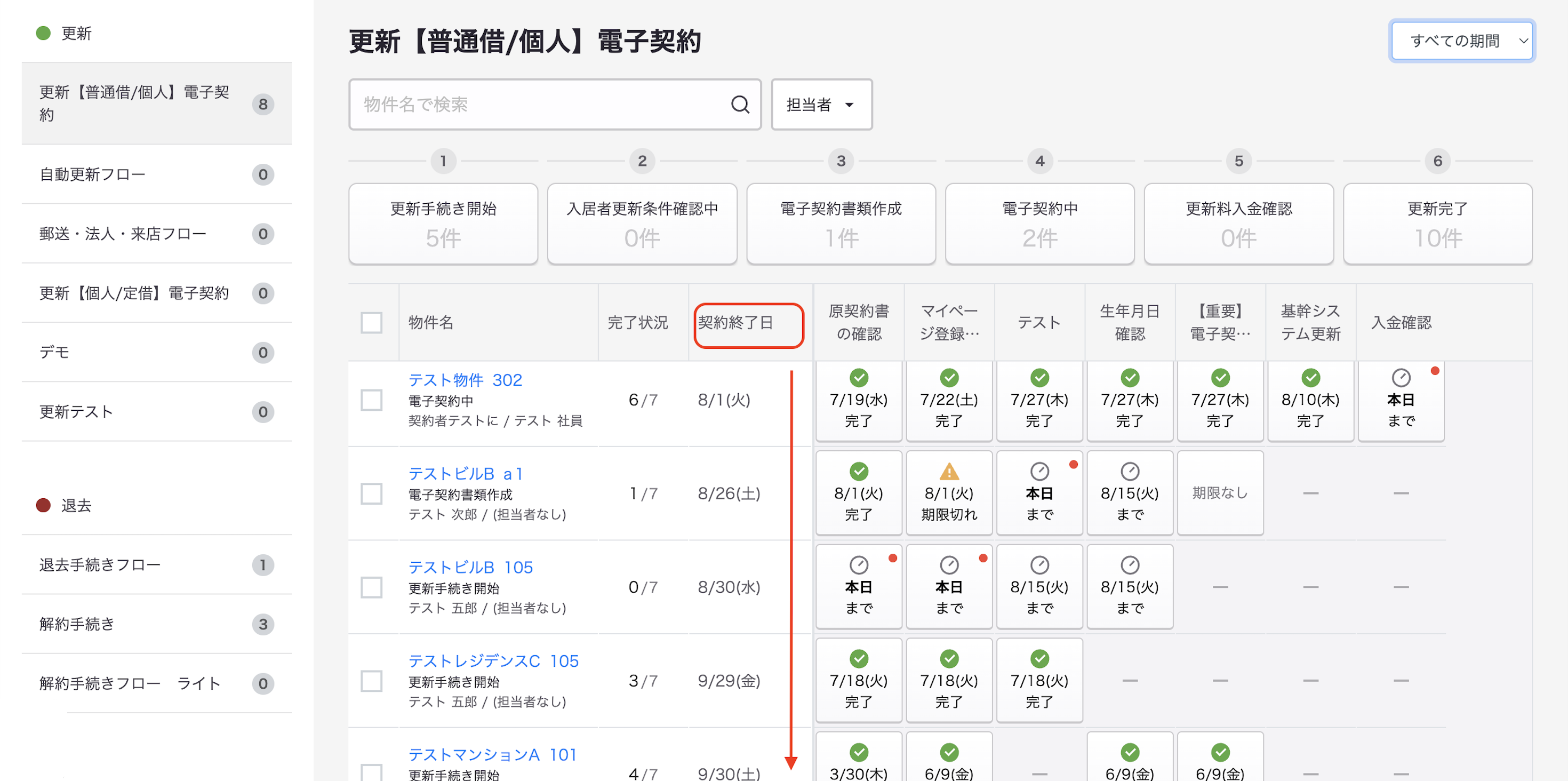
Task: Open property link テストマンションA 101
Action: click(x=492, y=755)
